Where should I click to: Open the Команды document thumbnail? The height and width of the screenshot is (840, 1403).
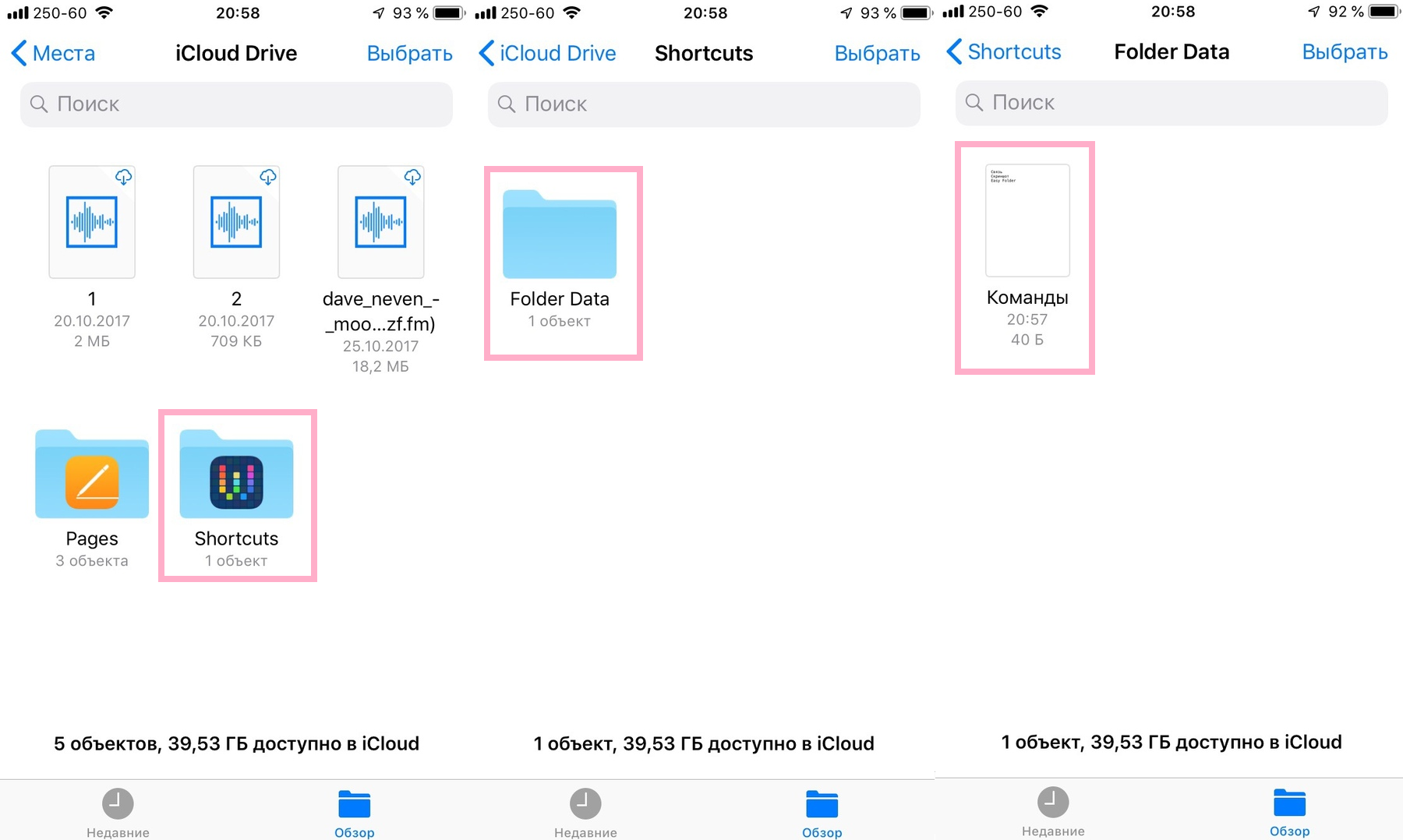pos(1027,221)
